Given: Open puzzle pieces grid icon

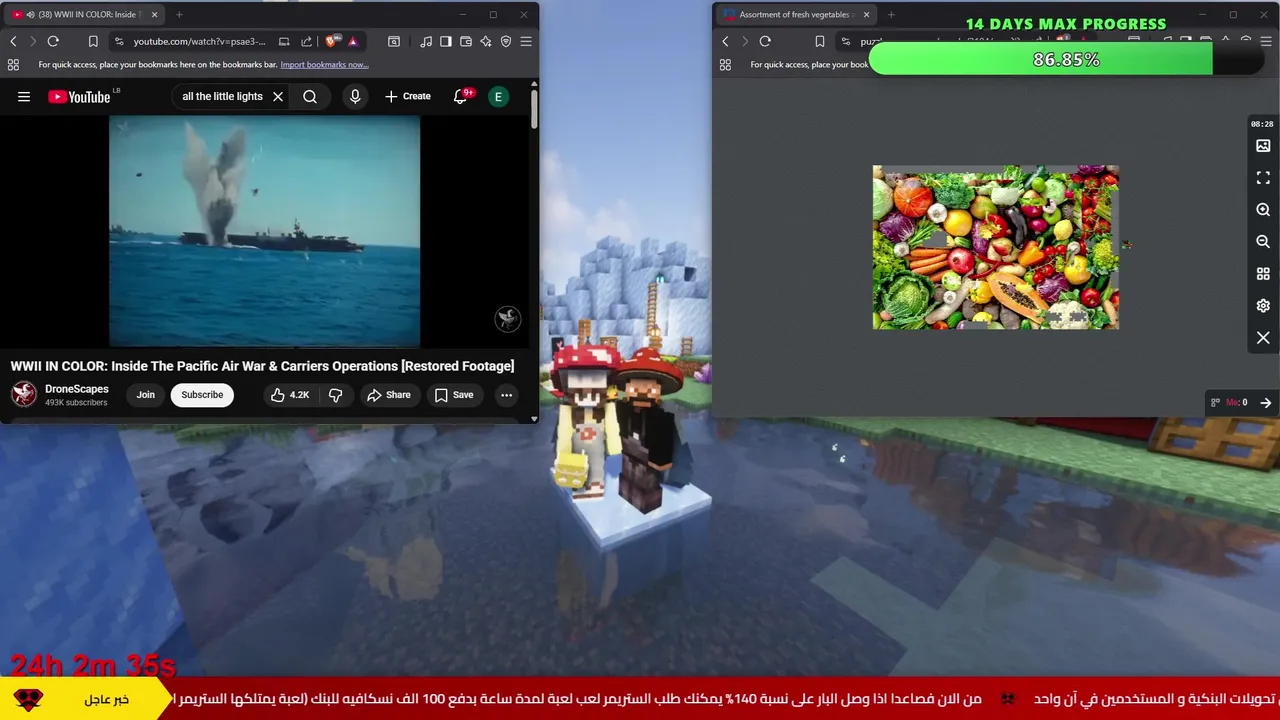Looking at the screenshot, I should (x=1263, y=274).
